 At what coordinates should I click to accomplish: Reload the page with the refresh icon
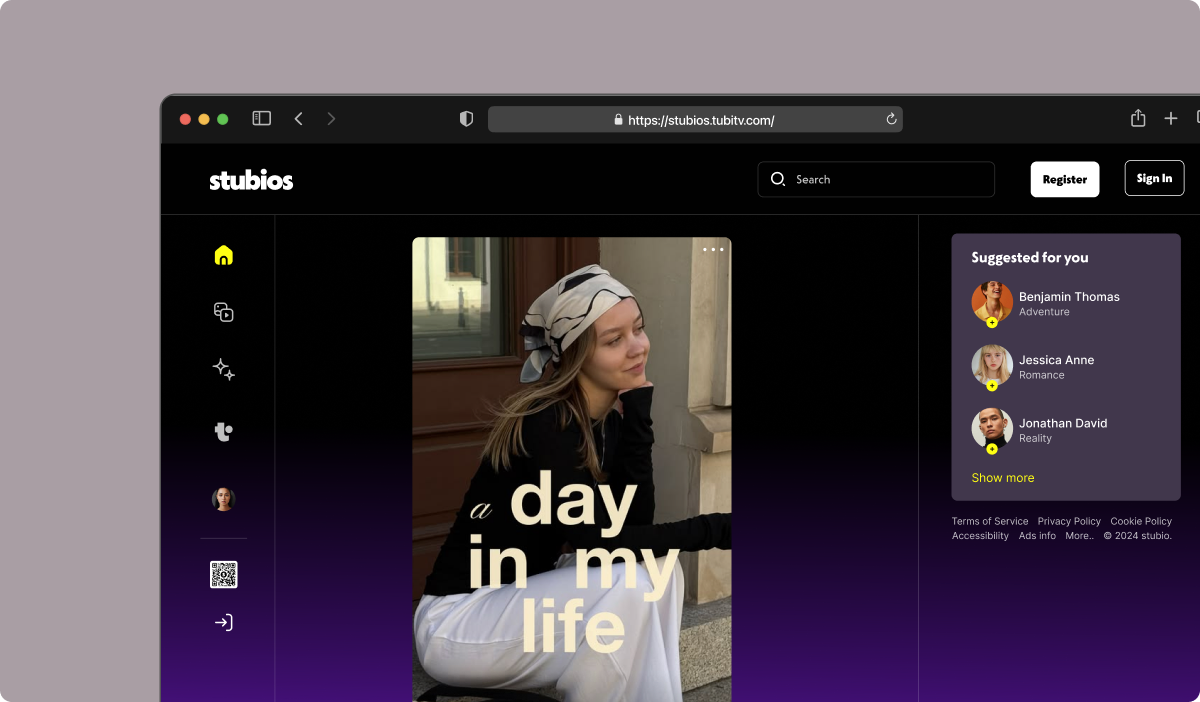(x=891, y=119)
